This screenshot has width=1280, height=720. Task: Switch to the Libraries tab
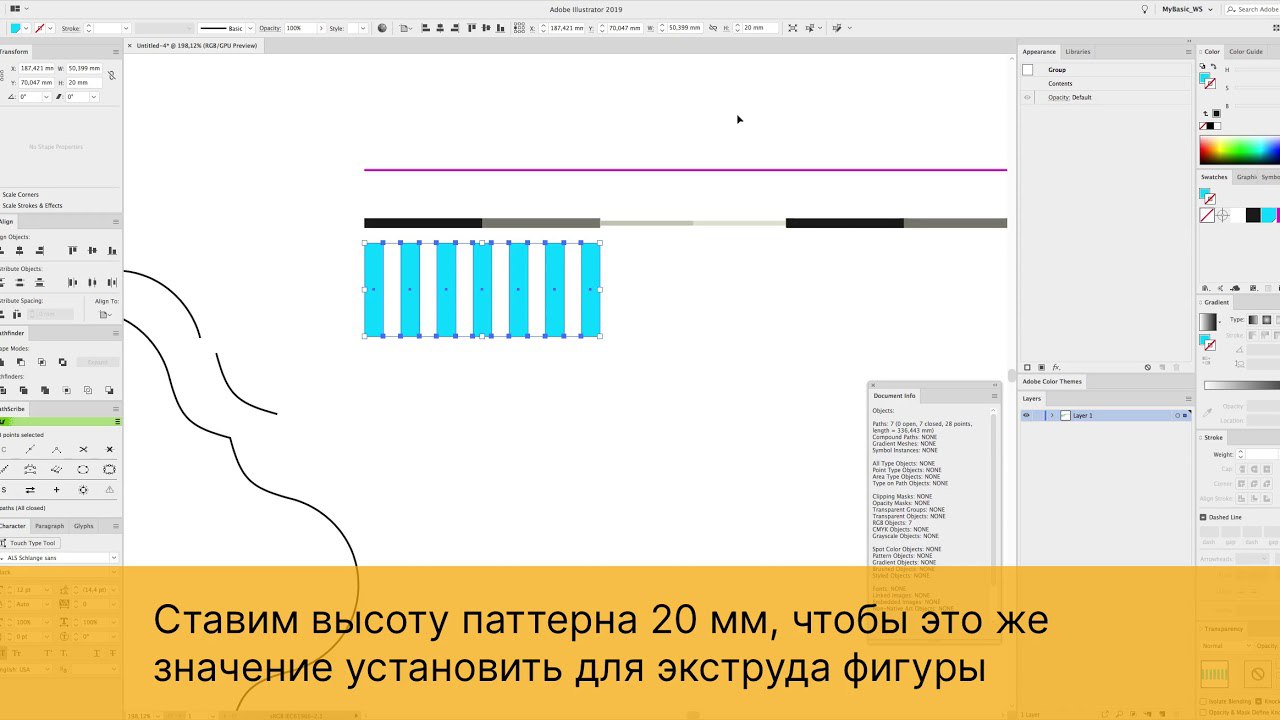pos(1078,51)
